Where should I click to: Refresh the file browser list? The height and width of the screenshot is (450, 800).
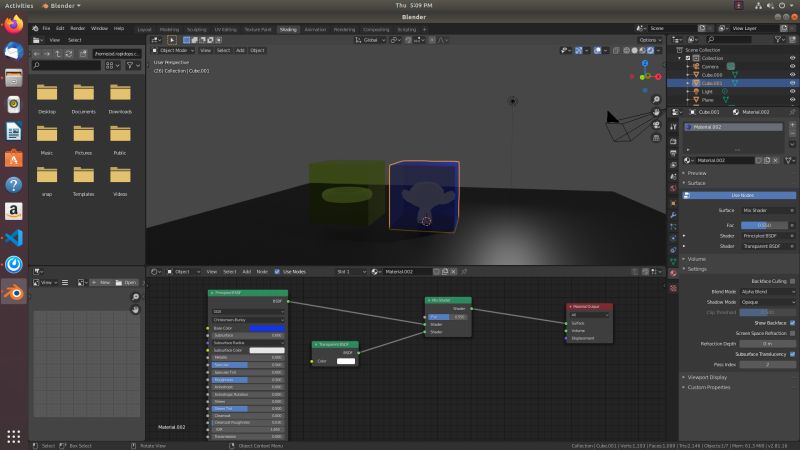click(x=69, y=54)
